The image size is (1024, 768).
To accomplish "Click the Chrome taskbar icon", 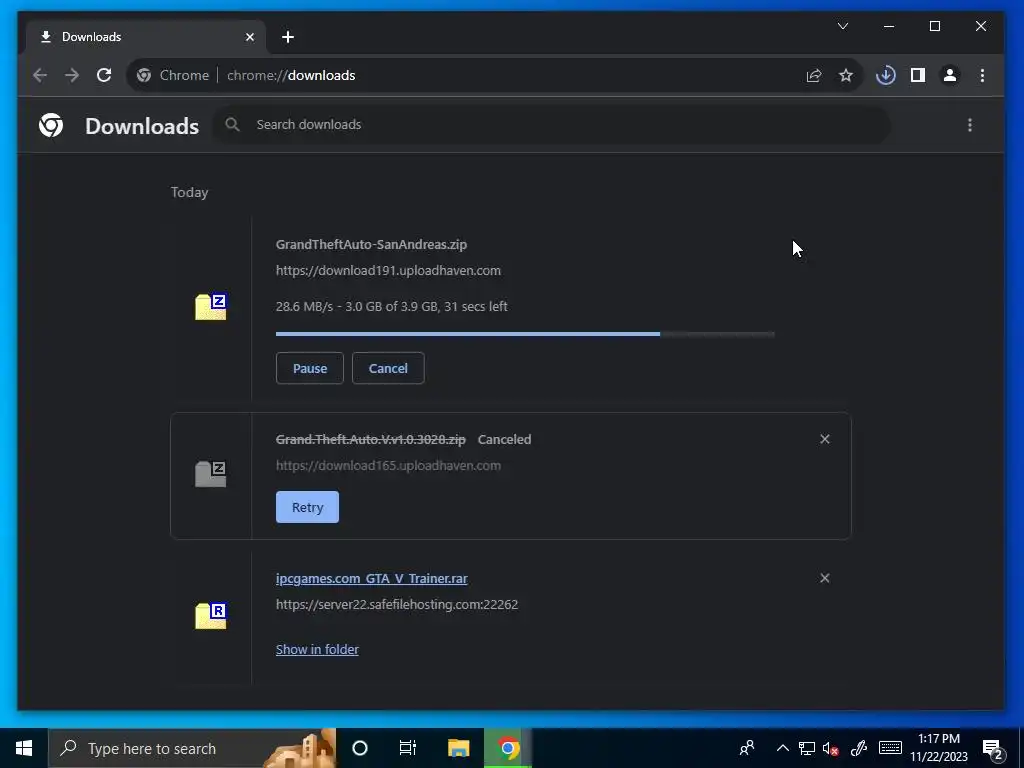I will (508, 748).
